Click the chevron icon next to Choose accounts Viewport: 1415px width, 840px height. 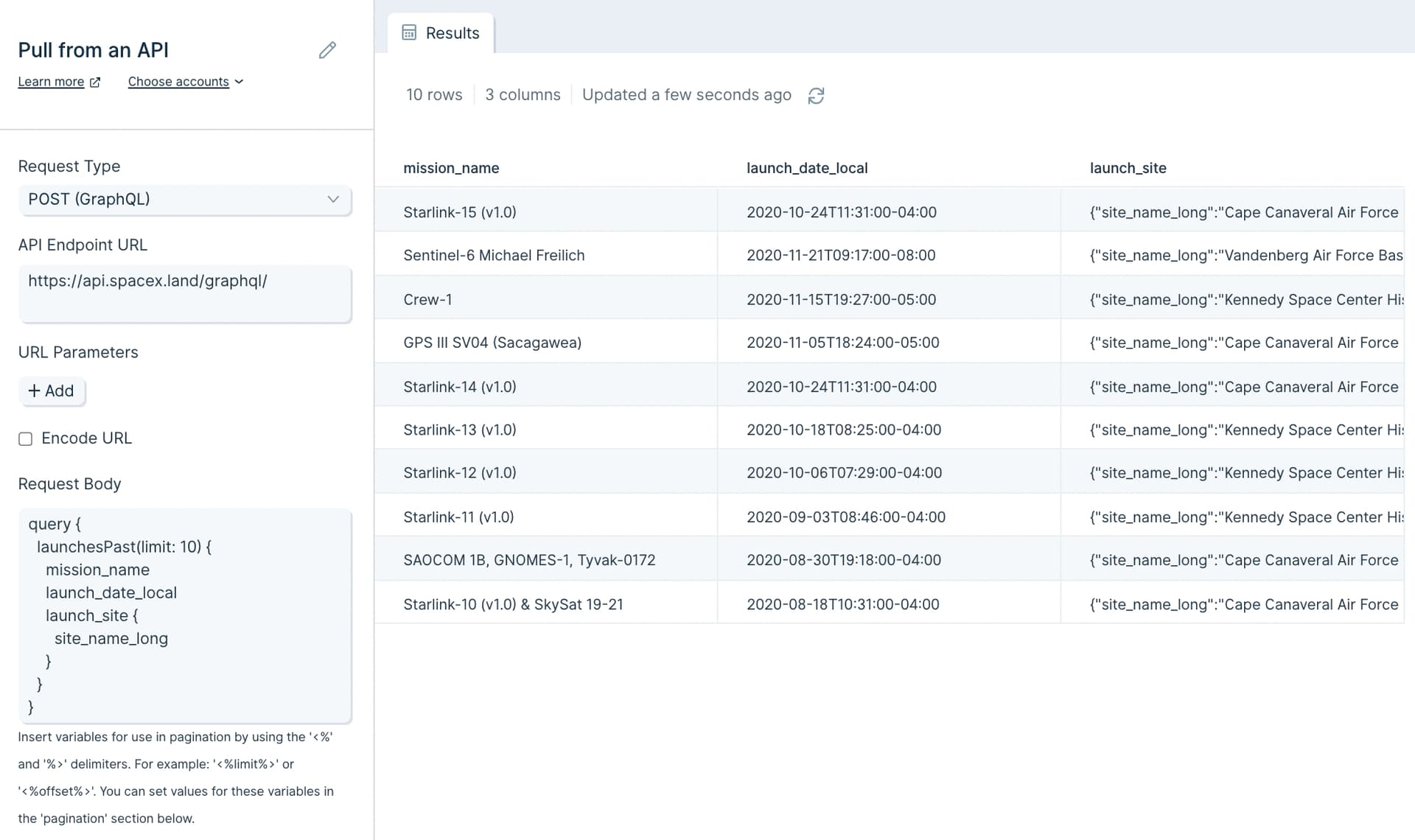tap(239, 82)
